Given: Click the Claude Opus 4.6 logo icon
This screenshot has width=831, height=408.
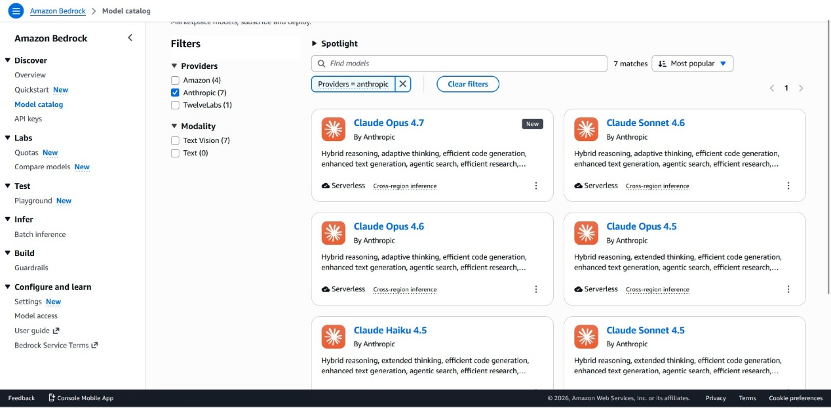Looking at the screenshot, I should [x=333, y=233].
